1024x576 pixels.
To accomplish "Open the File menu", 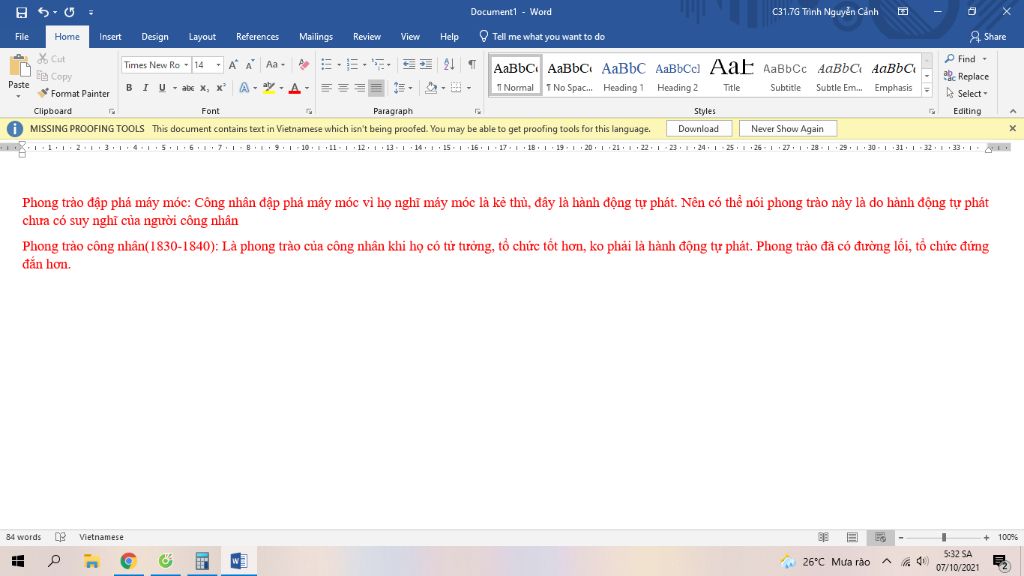I will (x=22, y=37).
